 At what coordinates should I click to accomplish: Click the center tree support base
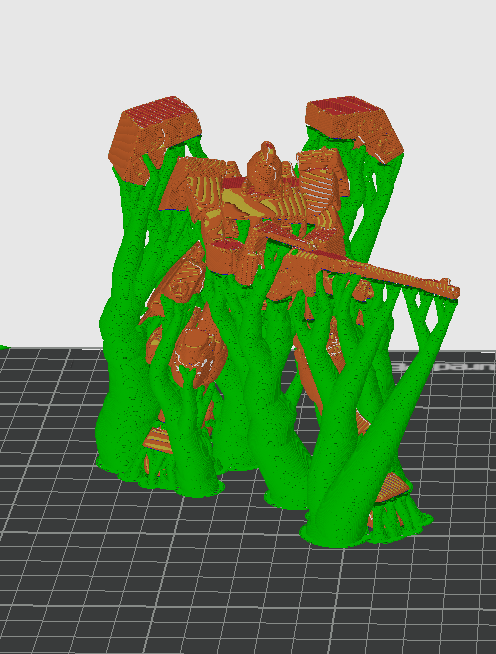pyautogui.click(x=286, y=498)
